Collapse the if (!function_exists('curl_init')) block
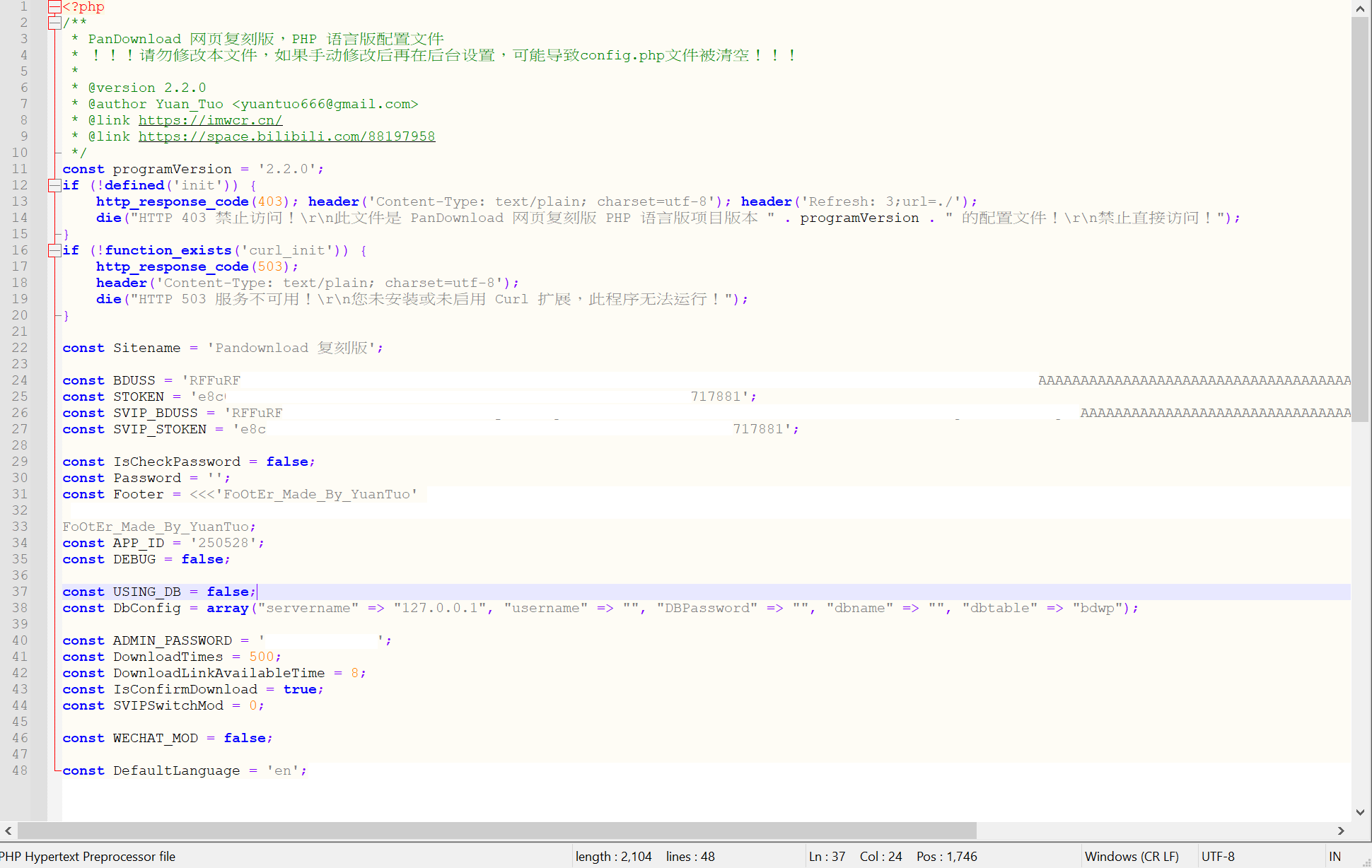Screen dimensions: 1372x868 [x=54, y=250]
